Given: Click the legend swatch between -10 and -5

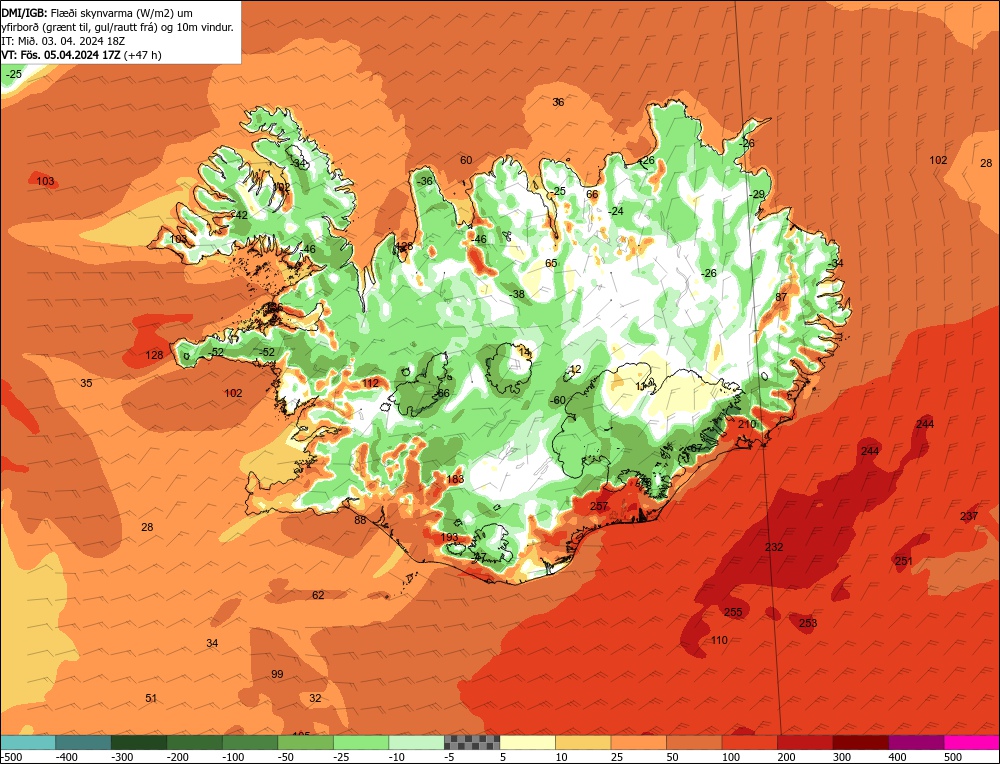Looking at the screenshot, I should (416, 742).
